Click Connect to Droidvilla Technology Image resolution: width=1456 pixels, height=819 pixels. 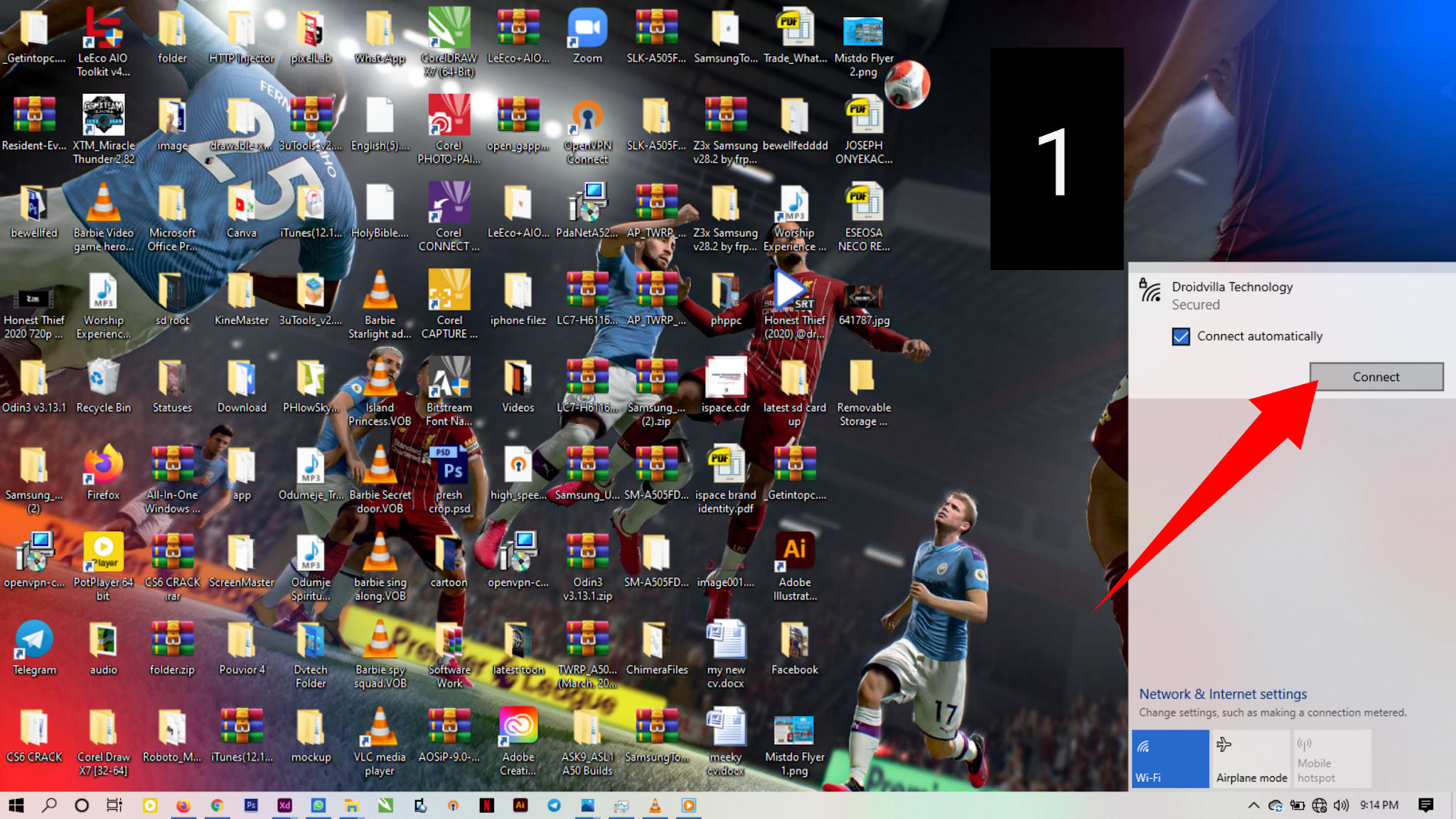(x=1376, y=377)
